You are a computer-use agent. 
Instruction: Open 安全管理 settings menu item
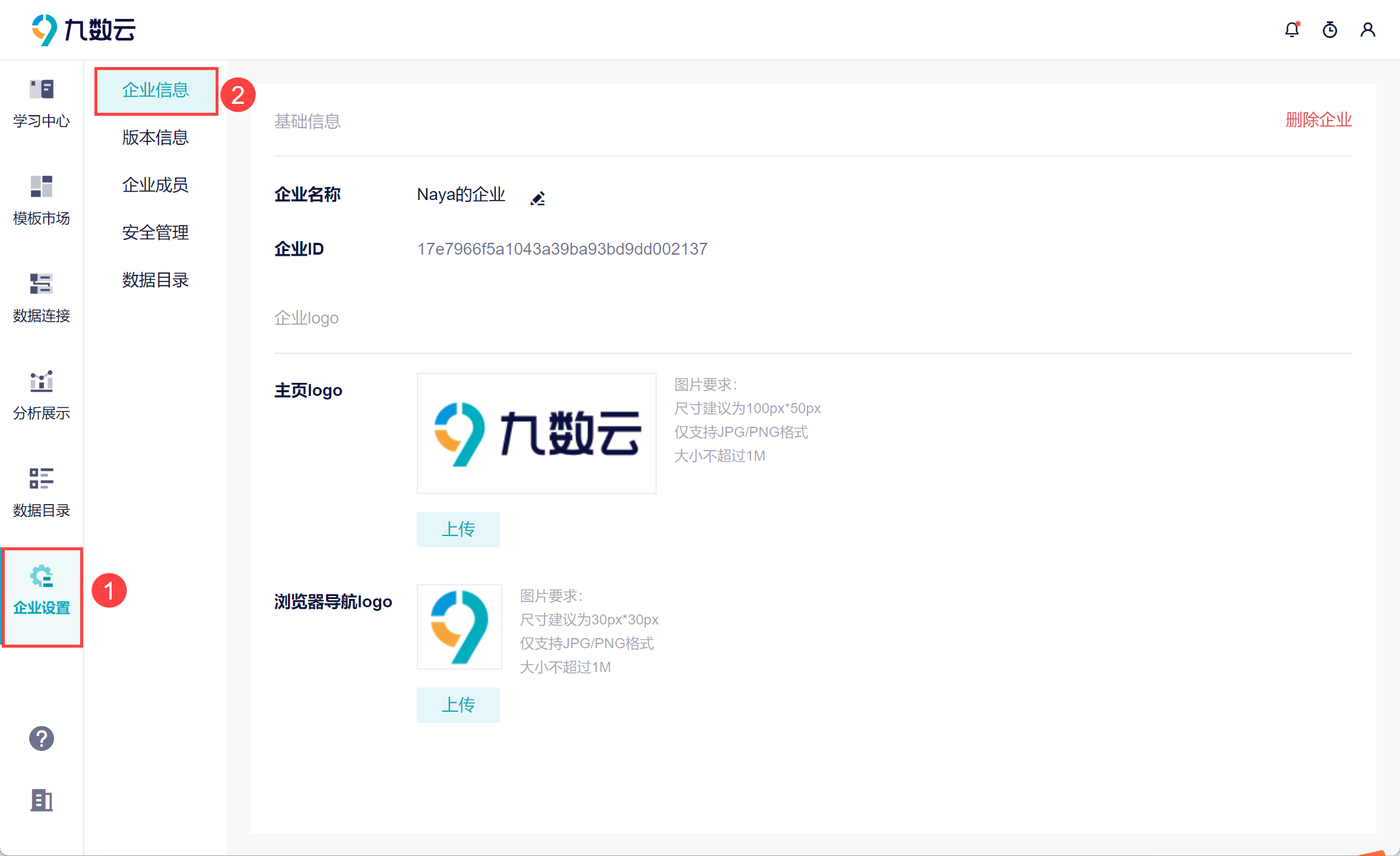coord(156,233)
